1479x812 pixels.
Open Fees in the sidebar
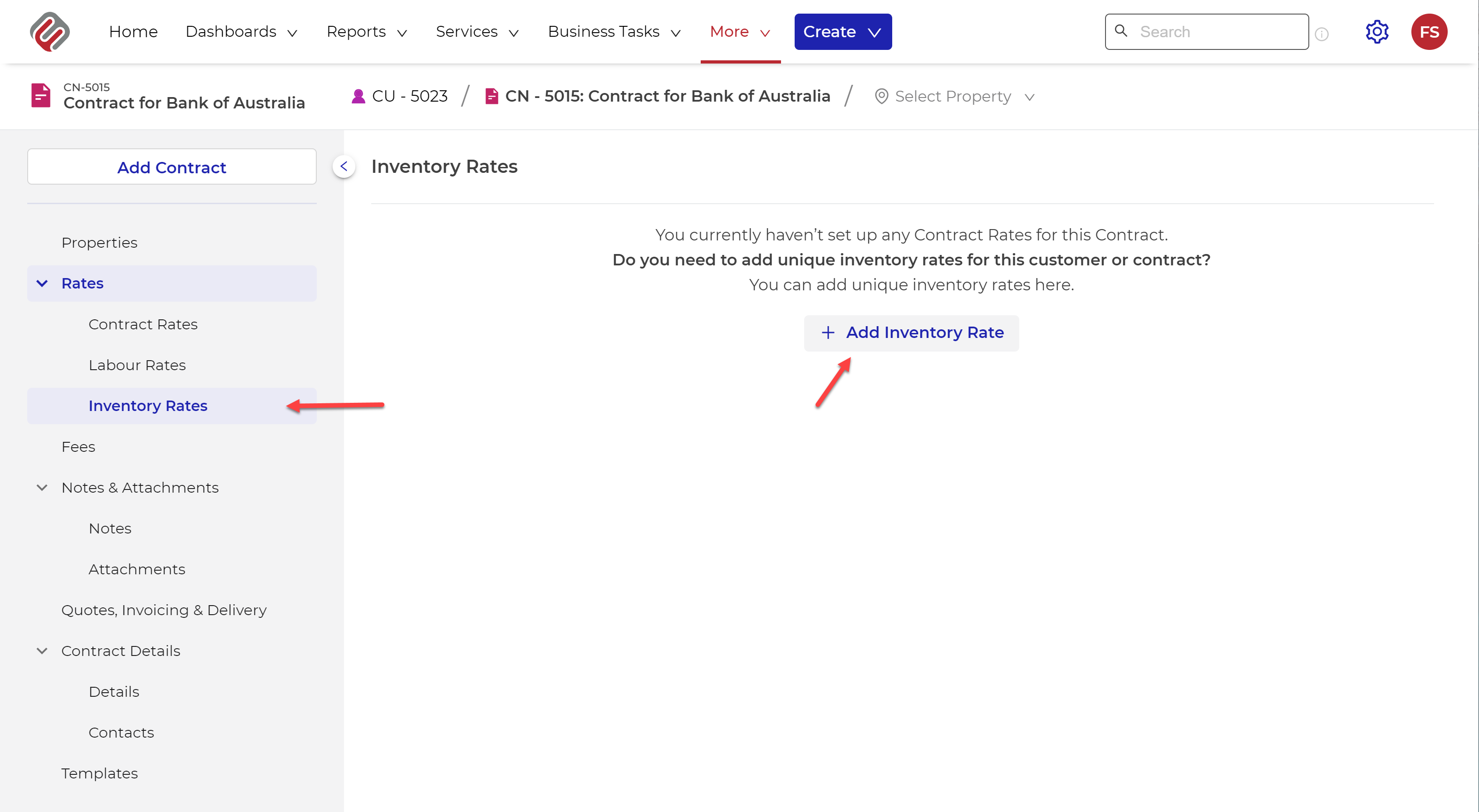coord(78,446)
